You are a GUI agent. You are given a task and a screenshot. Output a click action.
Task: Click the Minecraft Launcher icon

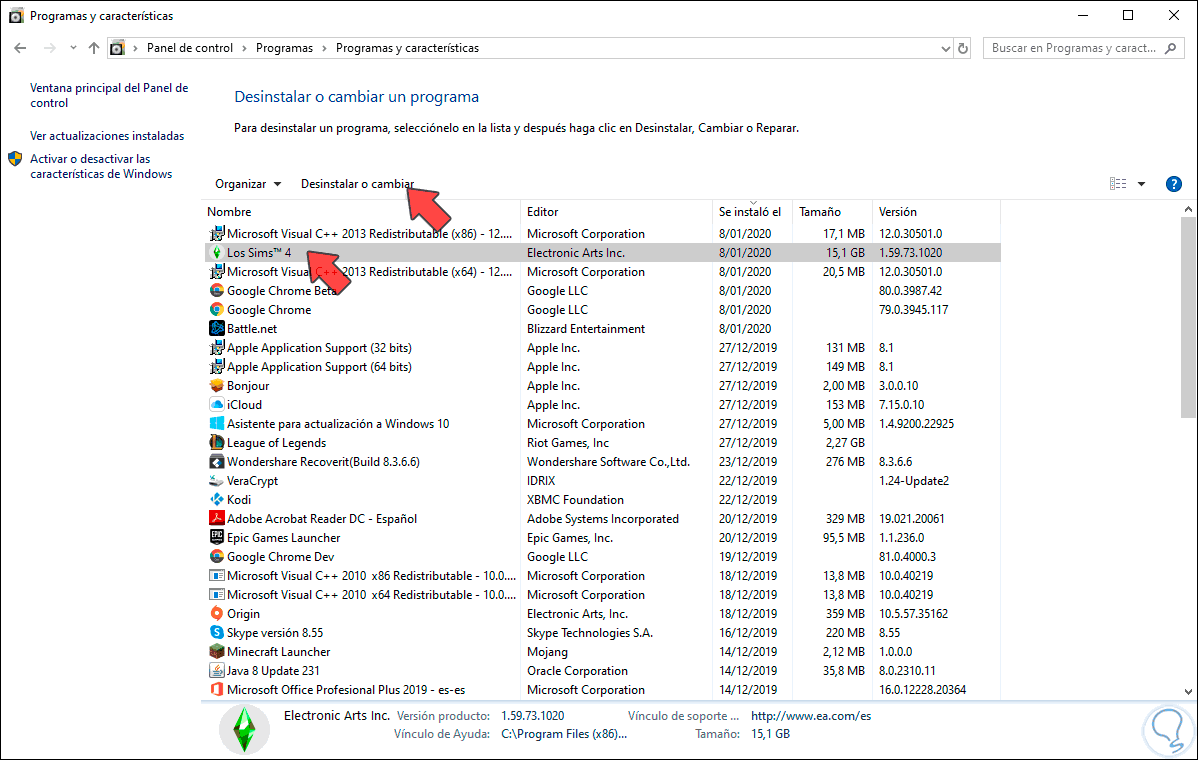click(x=217, y=652)
